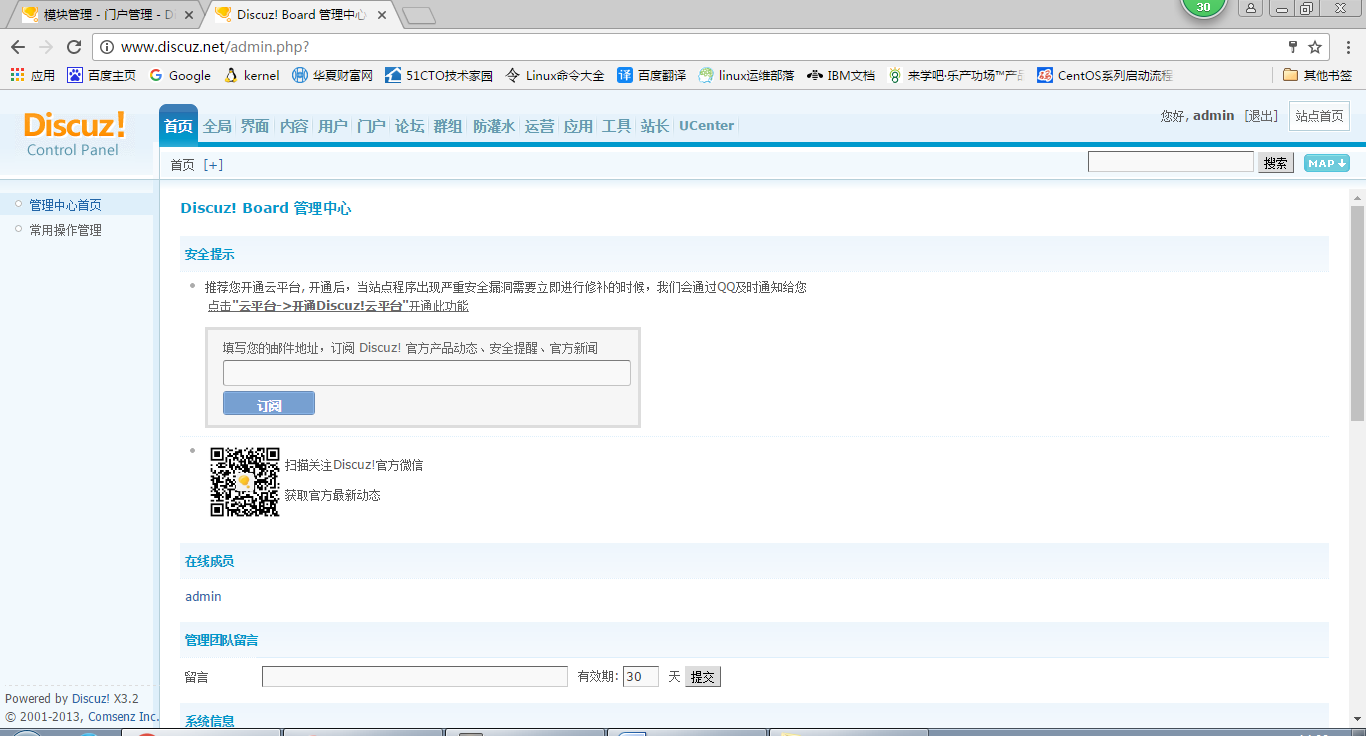Open the 站长 admin menu
The height and width of the screenshot is (736, 1366).
pyautogui.click(x=655, y=126)
